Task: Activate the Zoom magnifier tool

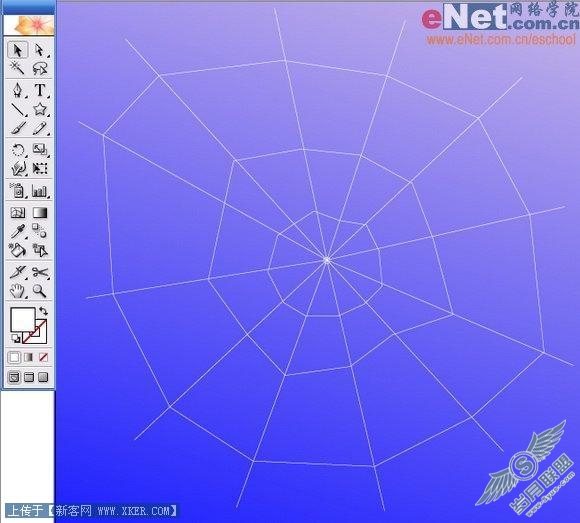Action: 40,291
